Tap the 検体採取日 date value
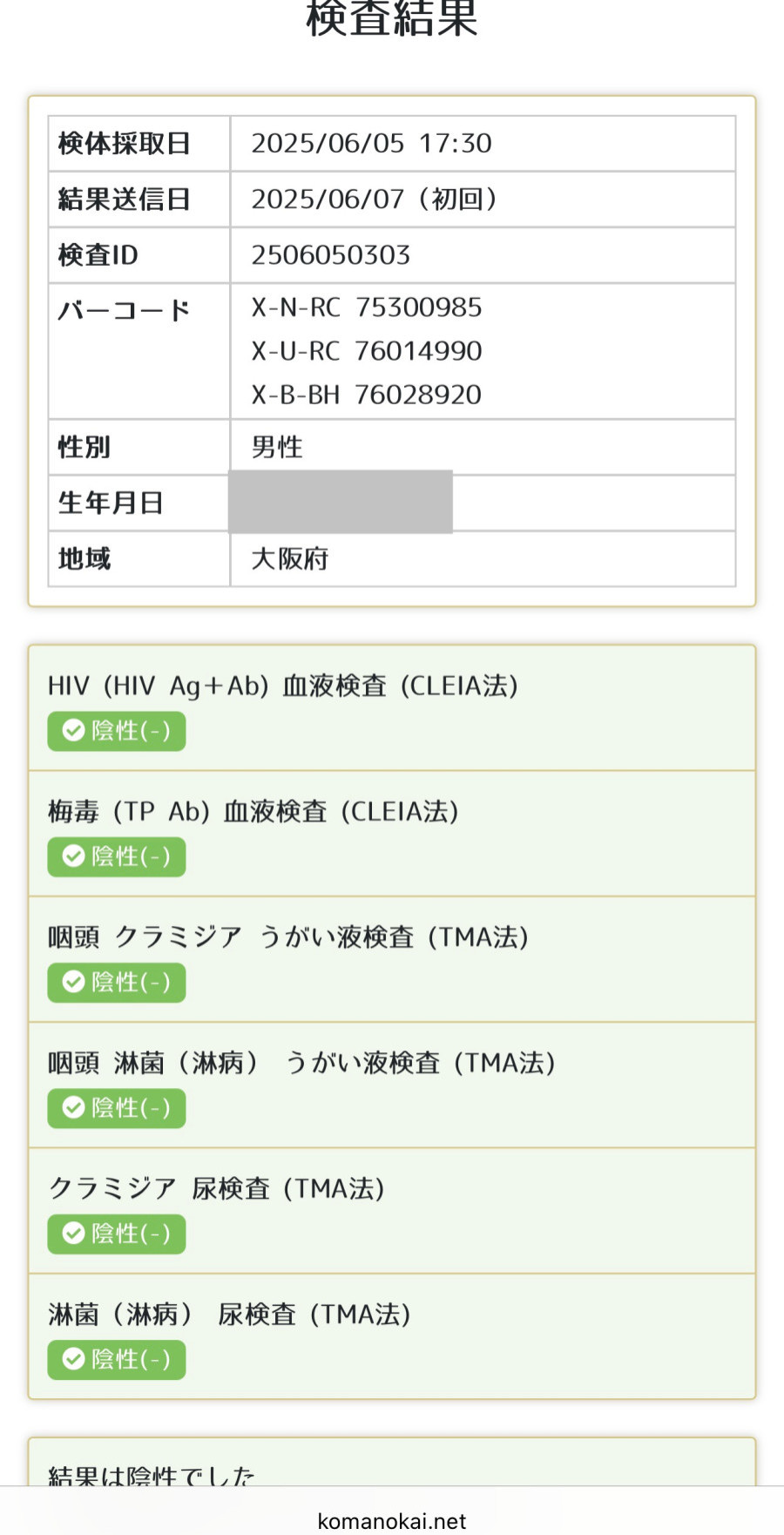The image size is (784, 1535). (x=372, y=144)
